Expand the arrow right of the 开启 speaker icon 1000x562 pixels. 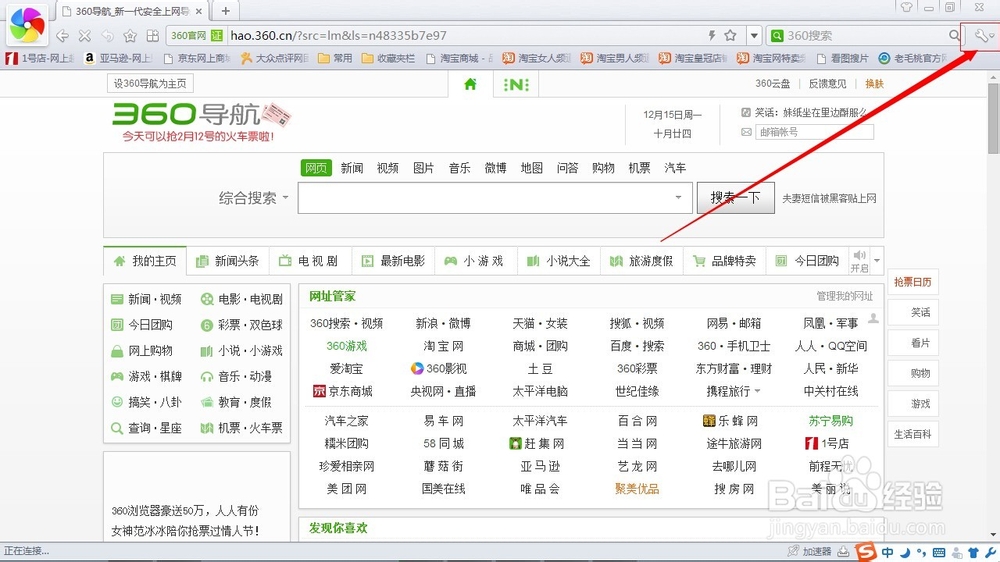(x=877, y=260)
